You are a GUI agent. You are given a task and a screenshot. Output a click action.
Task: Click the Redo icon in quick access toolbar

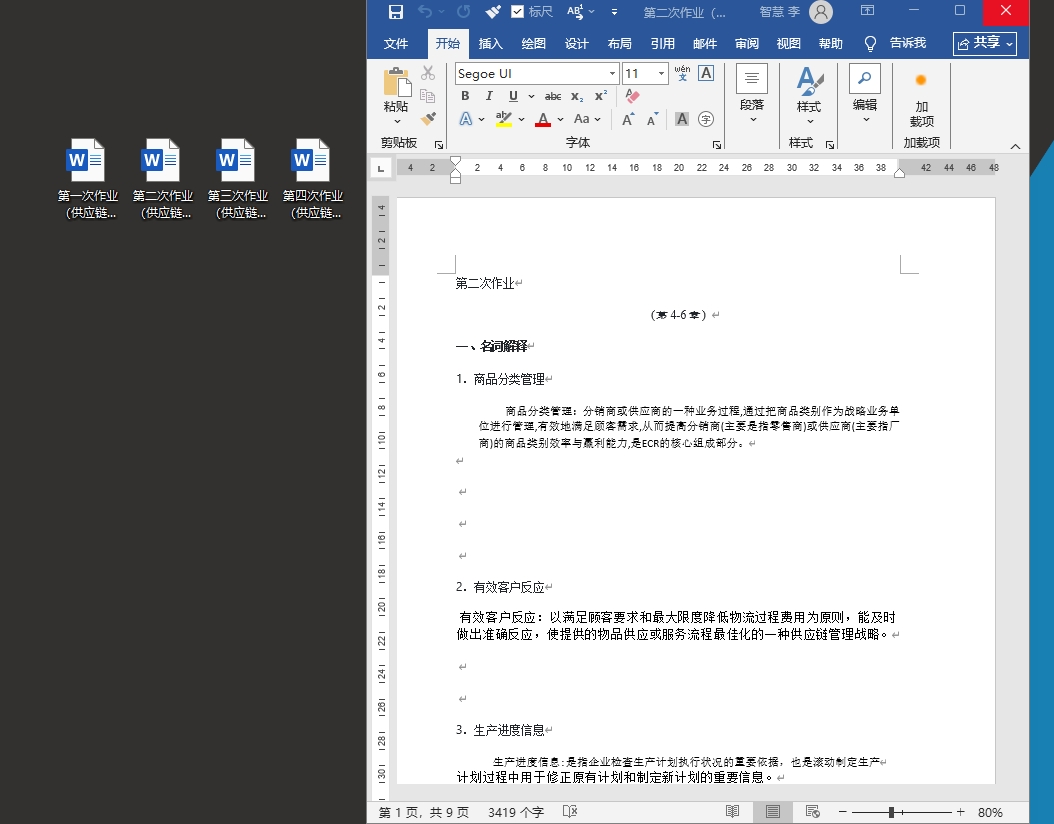click(x=464, y=11)
